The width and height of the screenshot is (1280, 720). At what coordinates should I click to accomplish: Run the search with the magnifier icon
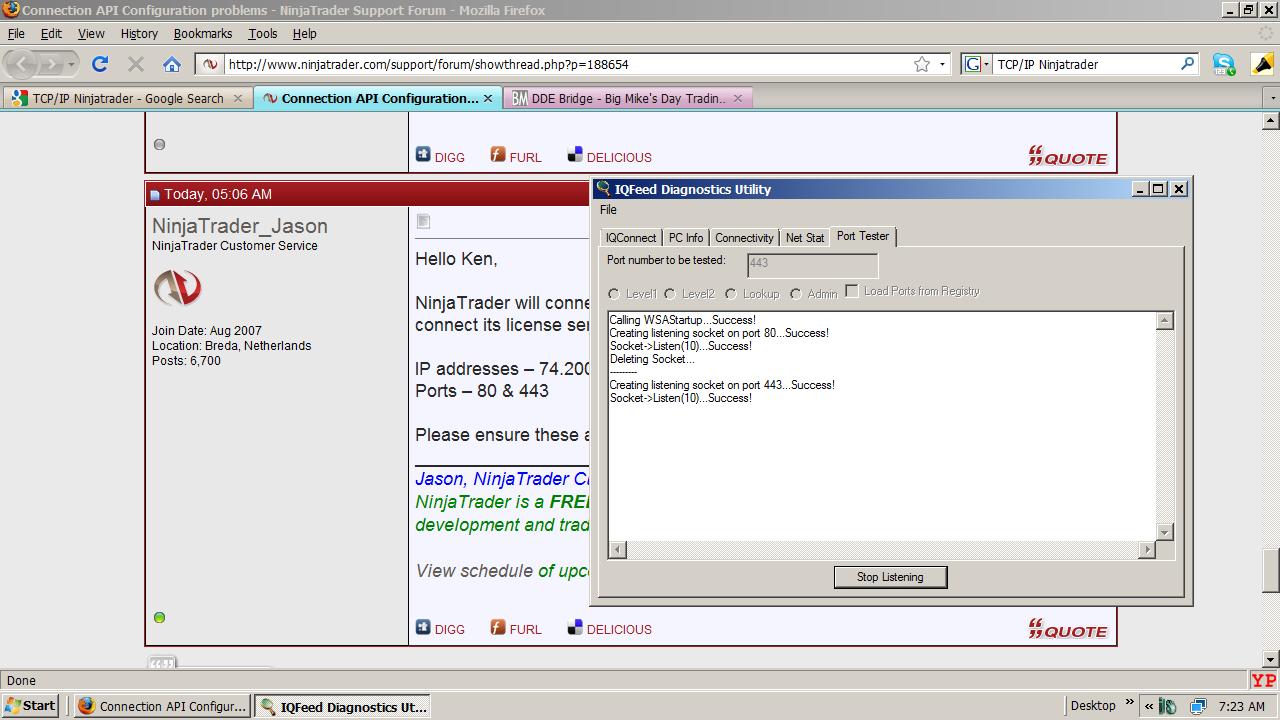(1187, 64)
